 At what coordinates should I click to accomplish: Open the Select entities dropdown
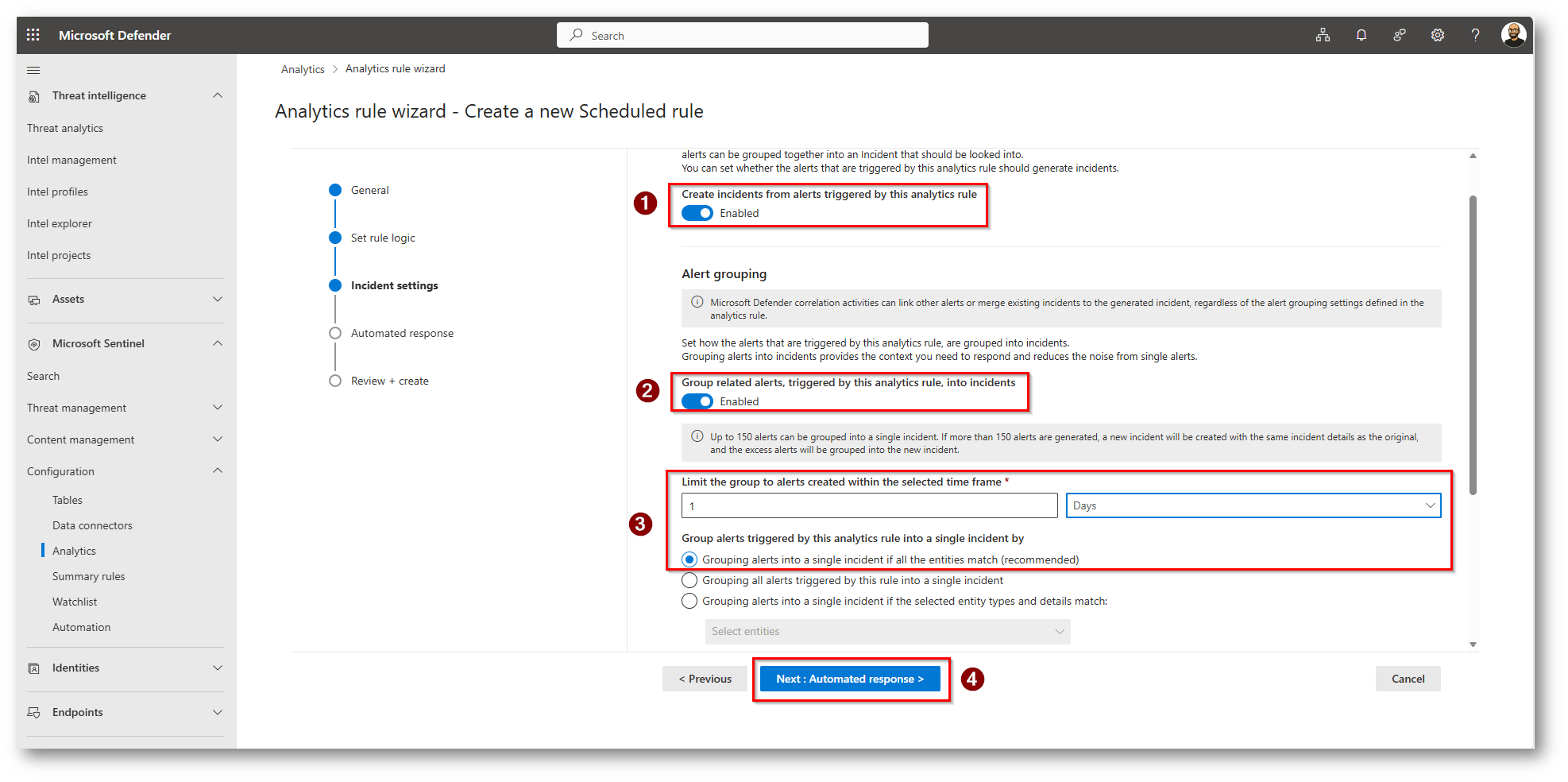pos(888,631)
